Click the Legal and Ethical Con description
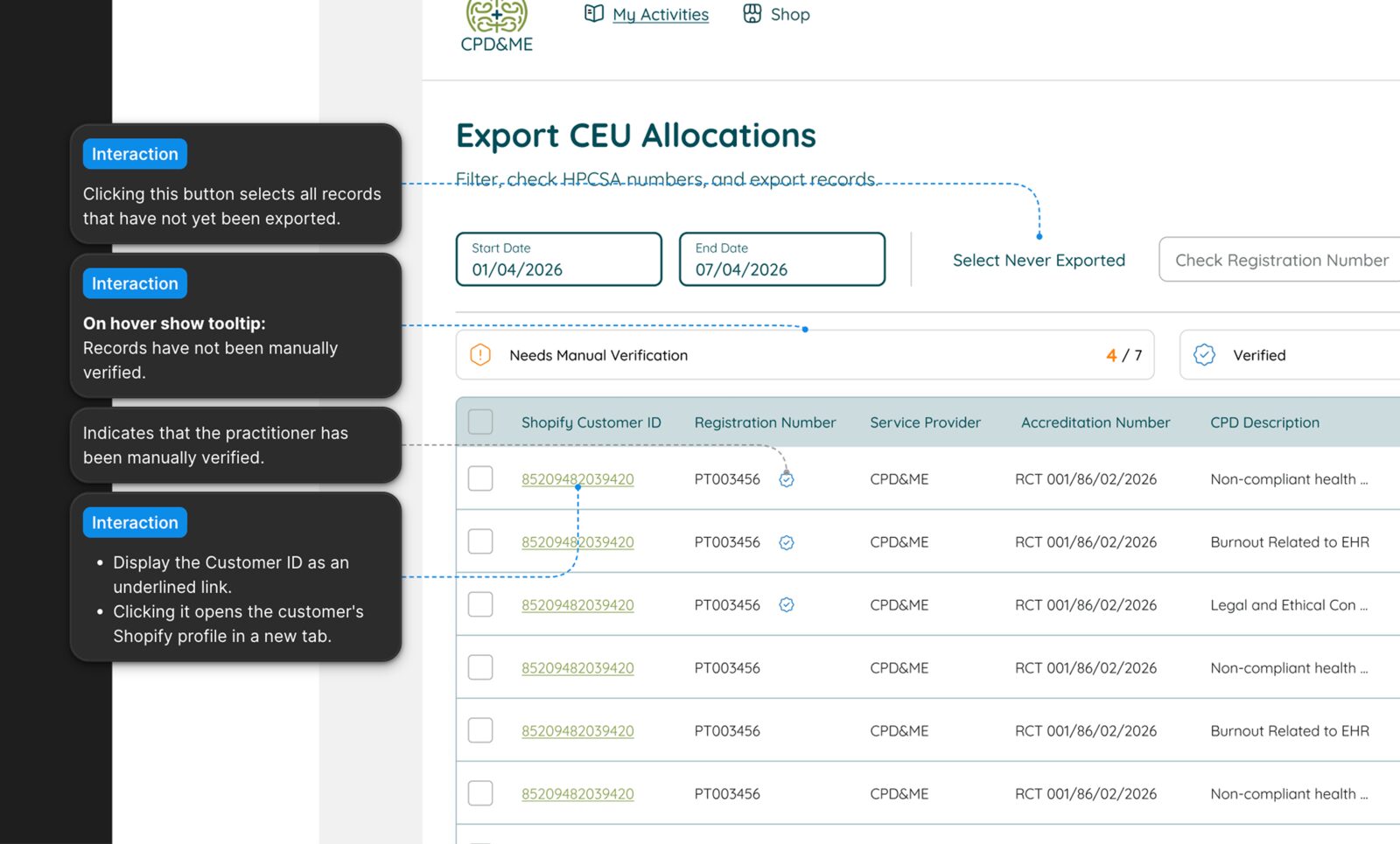The height and width of the screenshot is (844, 1400). click(1289, 605)
